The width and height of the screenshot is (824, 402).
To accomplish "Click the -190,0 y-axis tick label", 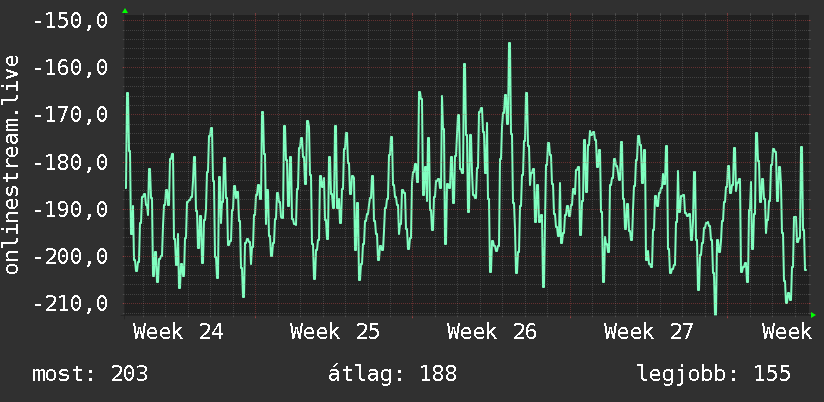I will (70, 209).
